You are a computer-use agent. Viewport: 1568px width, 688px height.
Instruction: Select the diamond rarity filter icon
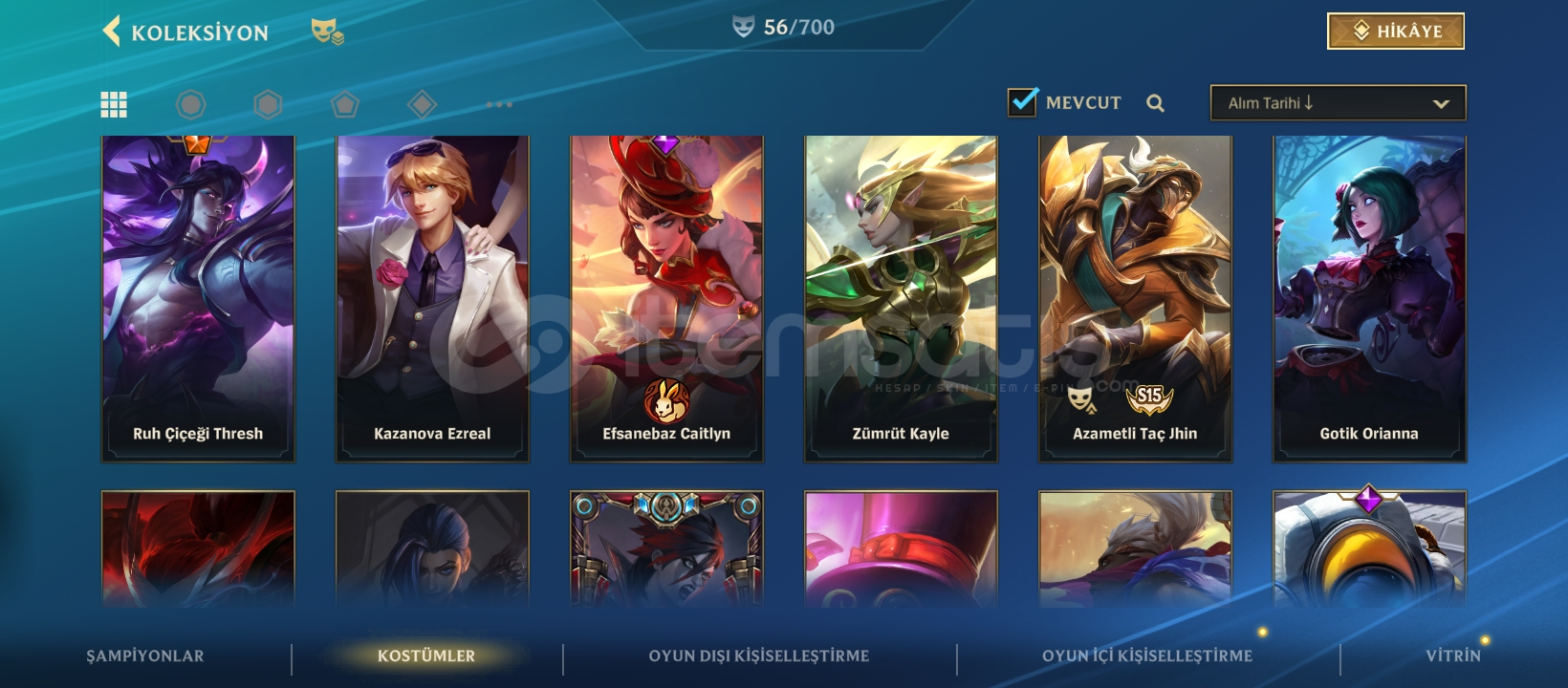[422, 104]
